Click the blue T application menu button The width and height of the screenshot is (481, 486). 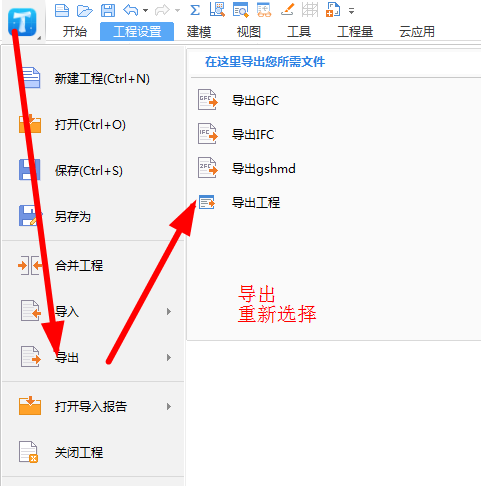pos(22,22)
